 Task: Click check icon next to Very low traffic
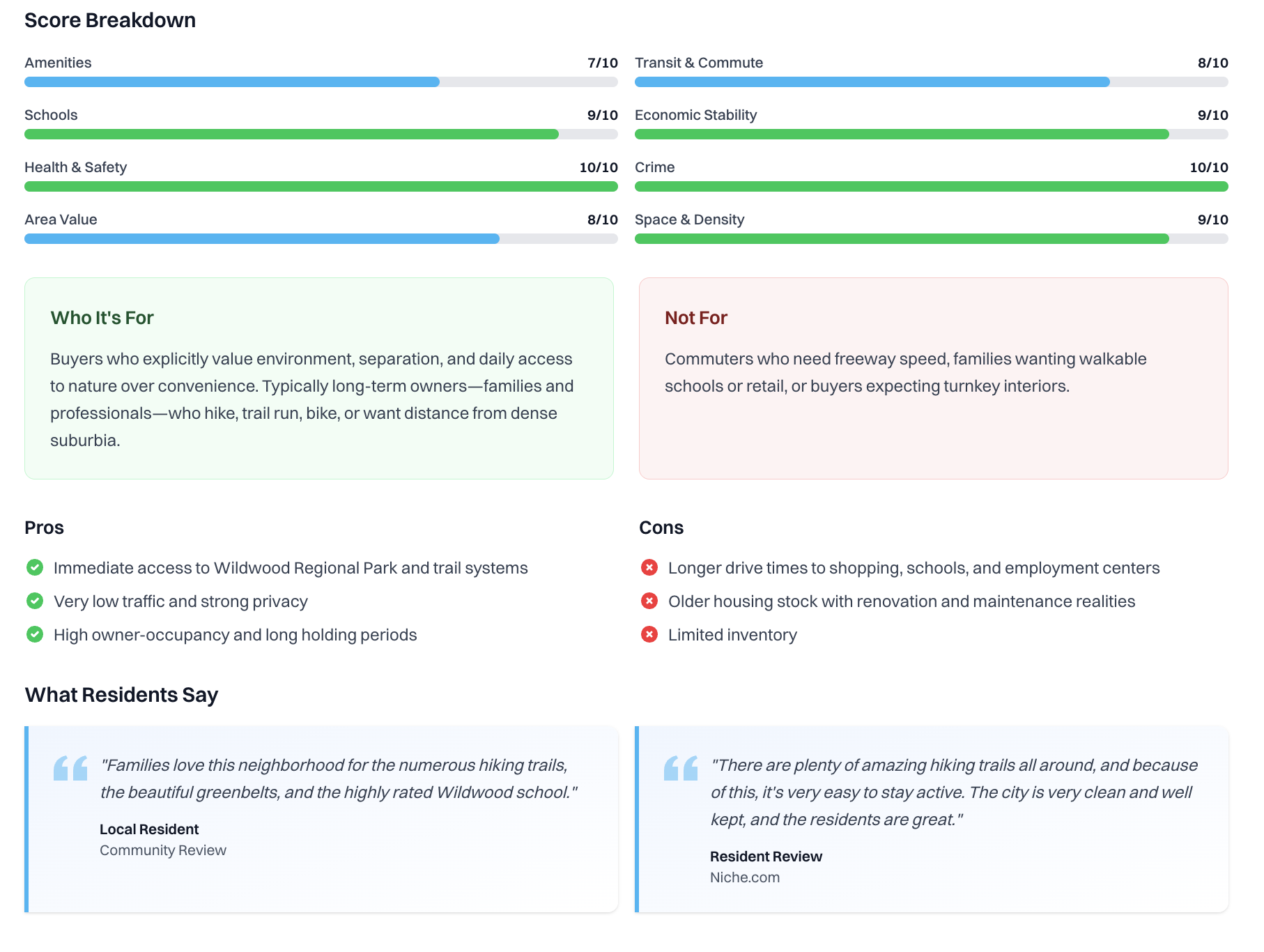click(x=35, y=601)
